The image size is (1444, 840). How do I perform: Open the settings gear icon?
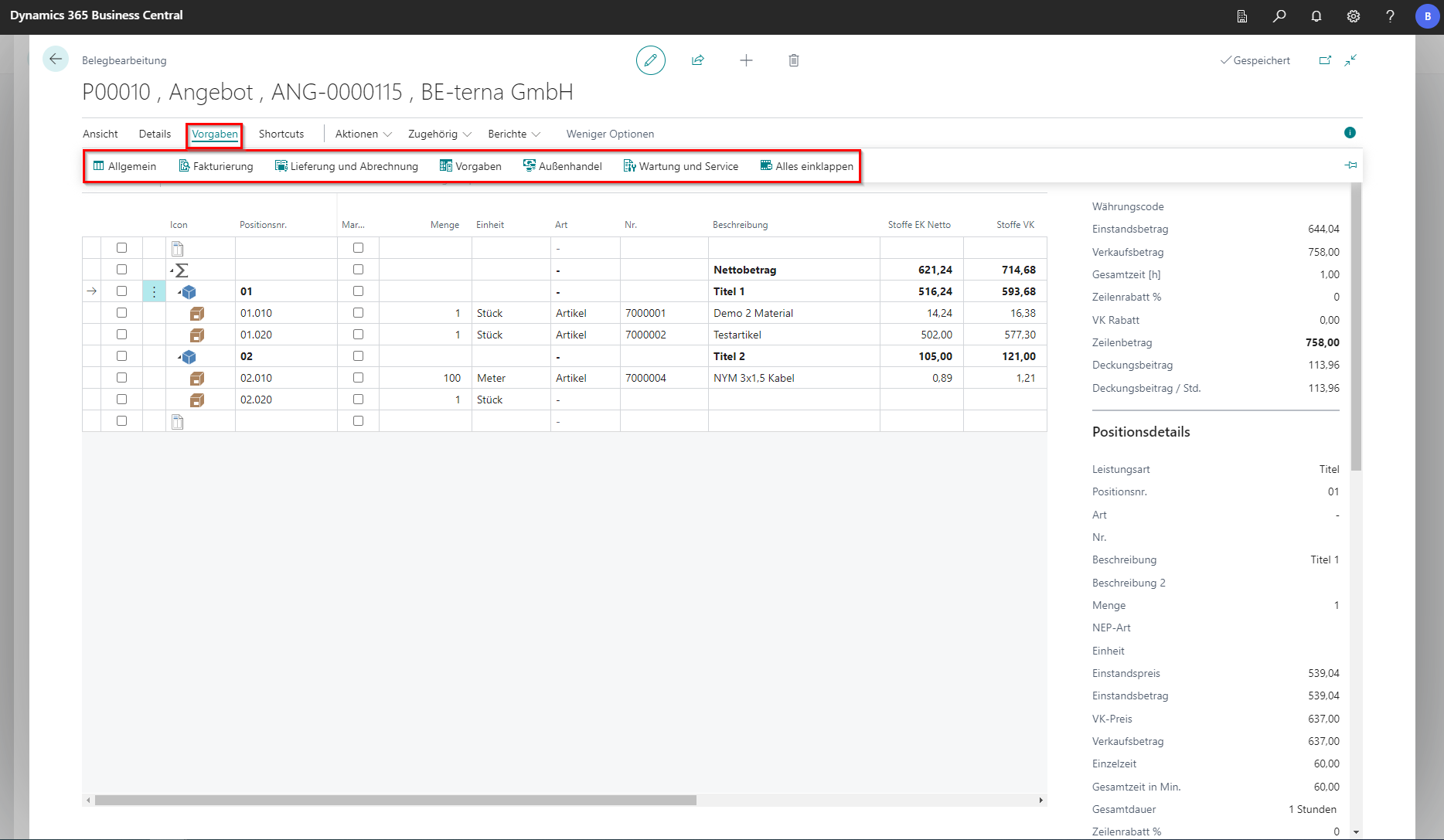click(1354, 16)
